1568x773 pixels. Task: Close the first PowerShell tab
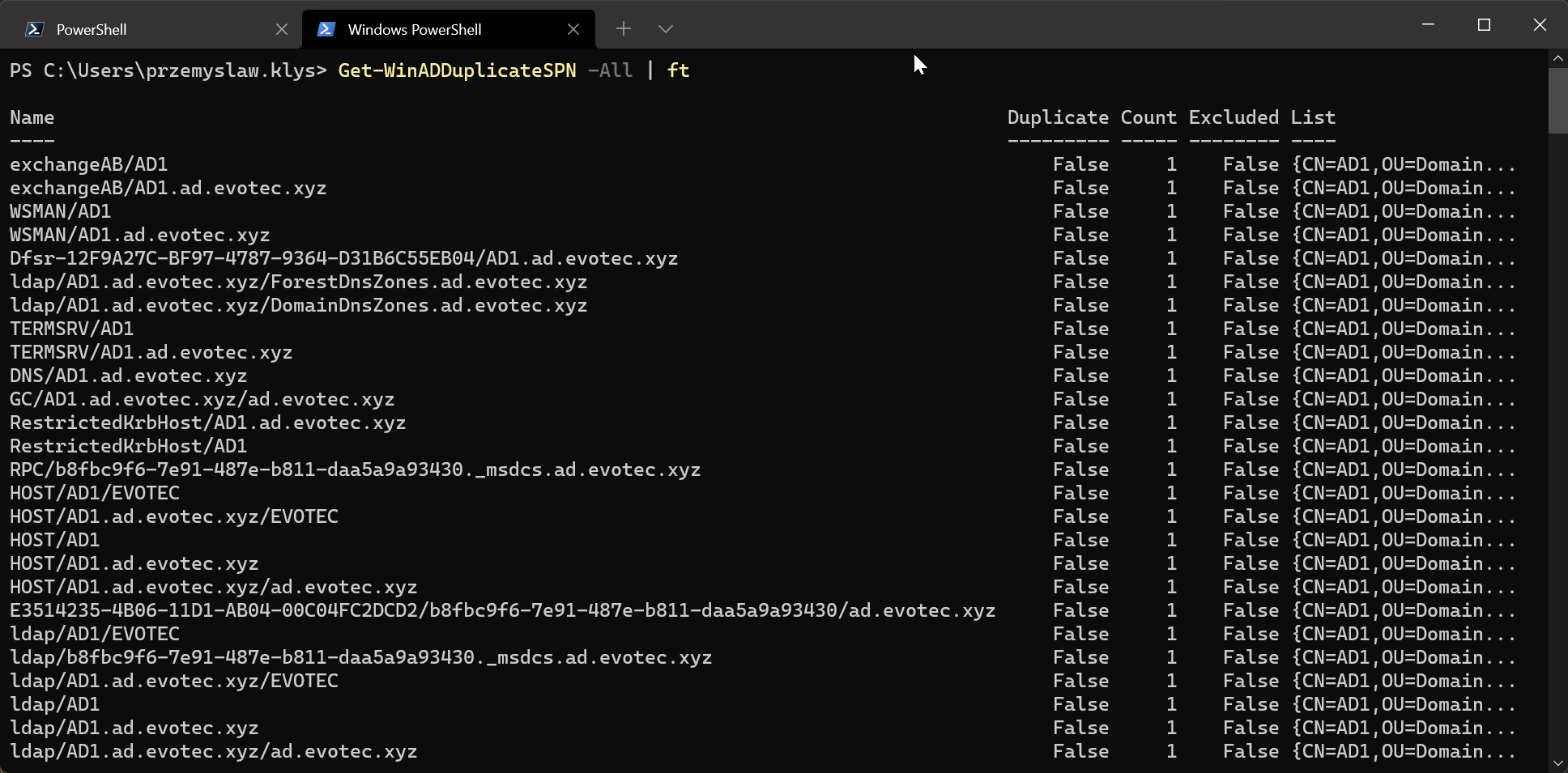[x=281, y=29]
